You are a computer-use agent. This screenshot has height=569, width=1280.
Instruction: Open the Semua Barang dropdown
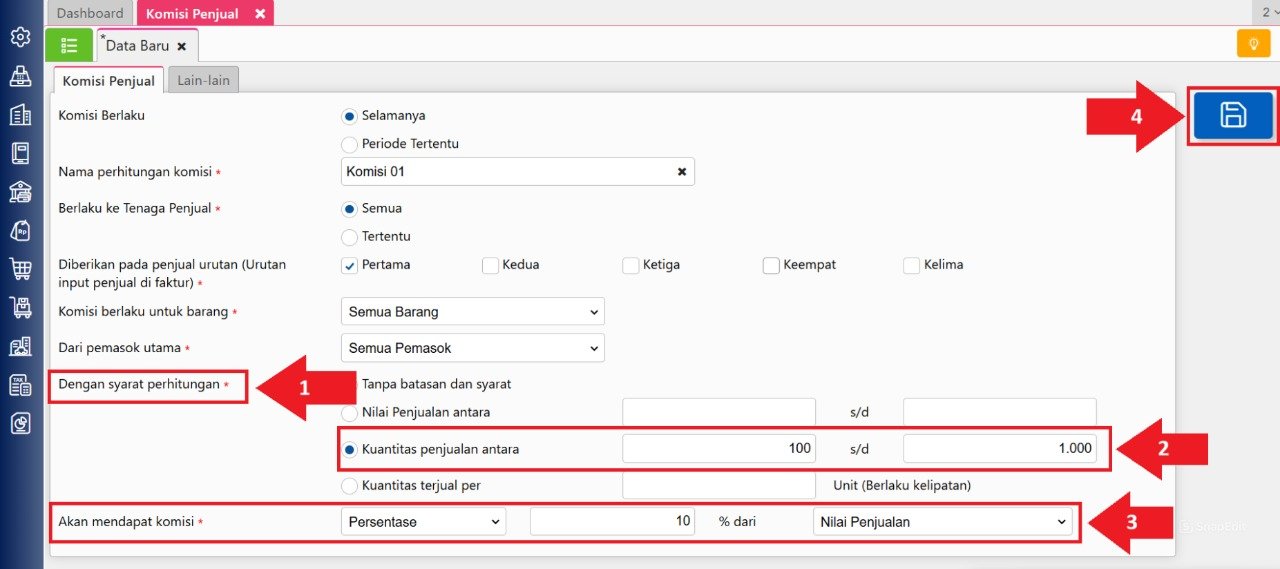tap(473, 311)
